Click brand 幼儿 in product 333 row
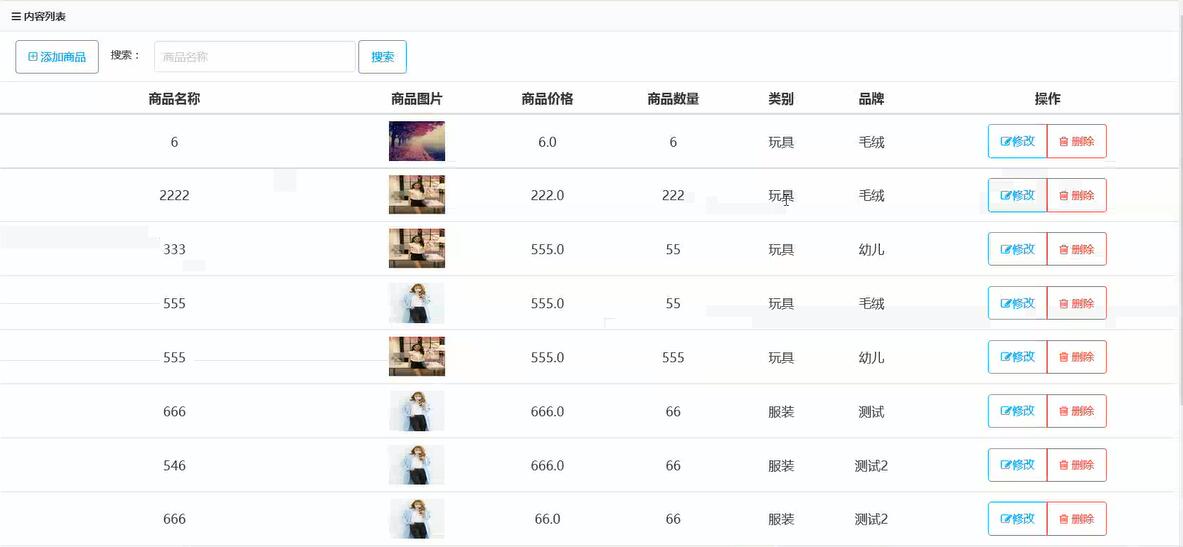The image size is (1183, 547). coord(871,250)
